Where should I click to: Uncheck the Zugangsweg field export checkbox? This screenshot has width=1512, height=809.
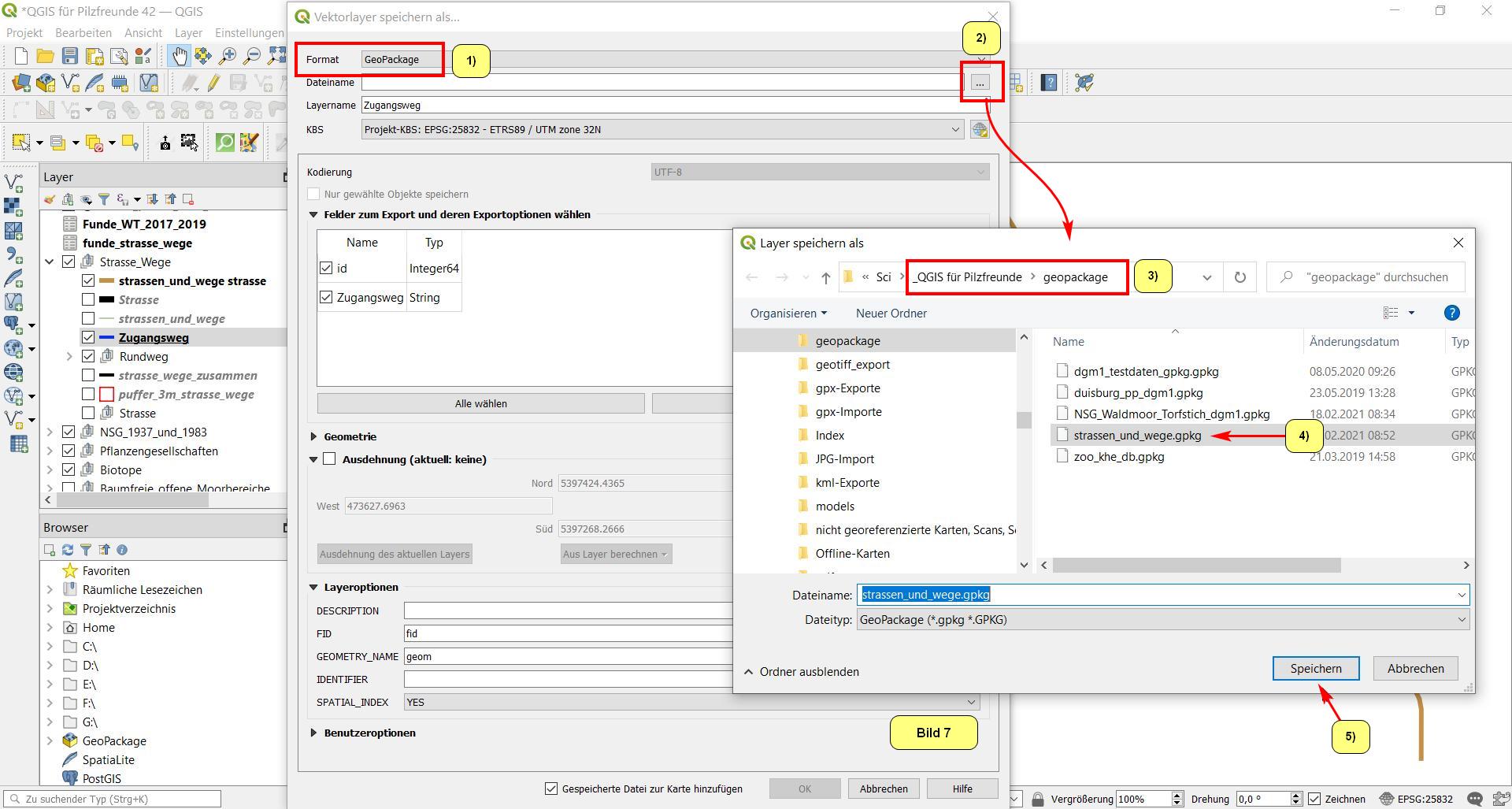[x=326, y=298]
